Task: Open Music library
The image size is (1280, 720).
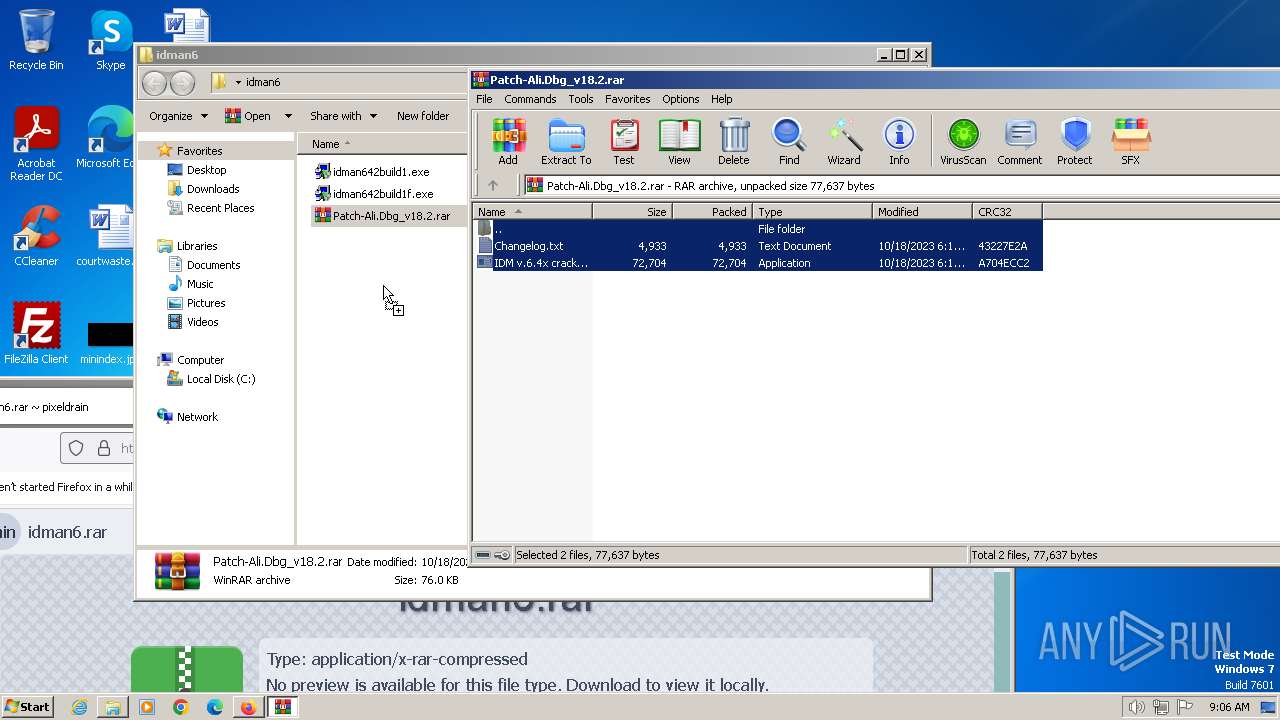Action: pyautogui.click(x=200, y=284)
